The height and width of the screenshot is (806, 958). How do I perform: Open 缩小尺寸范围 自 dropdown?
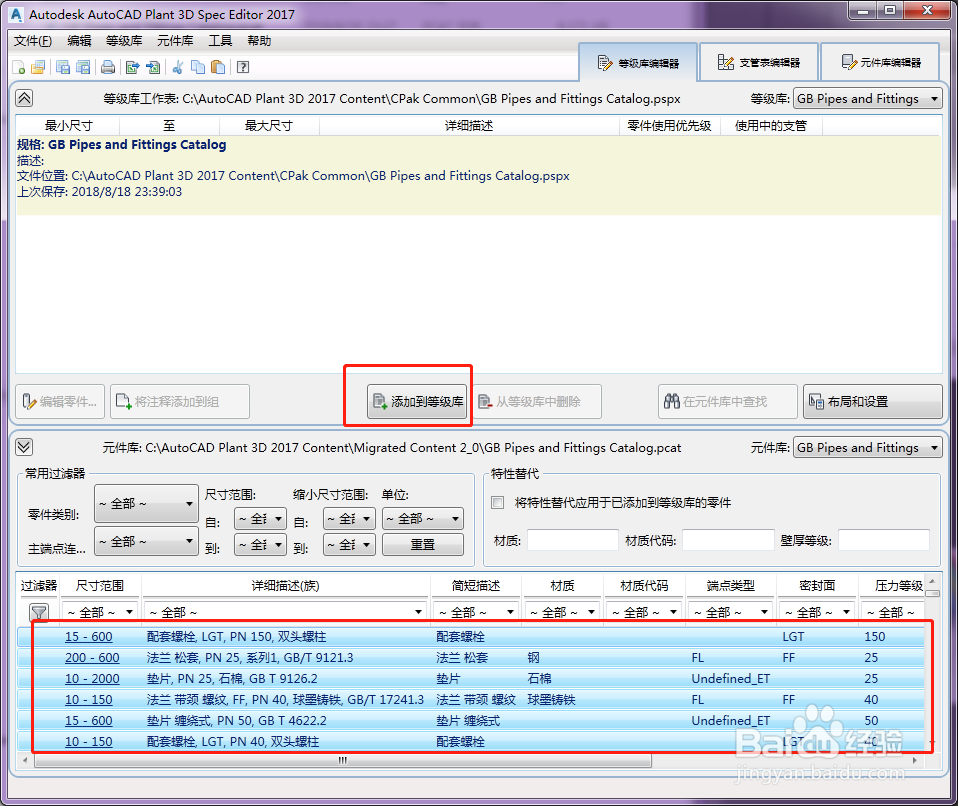pos(349,519)
